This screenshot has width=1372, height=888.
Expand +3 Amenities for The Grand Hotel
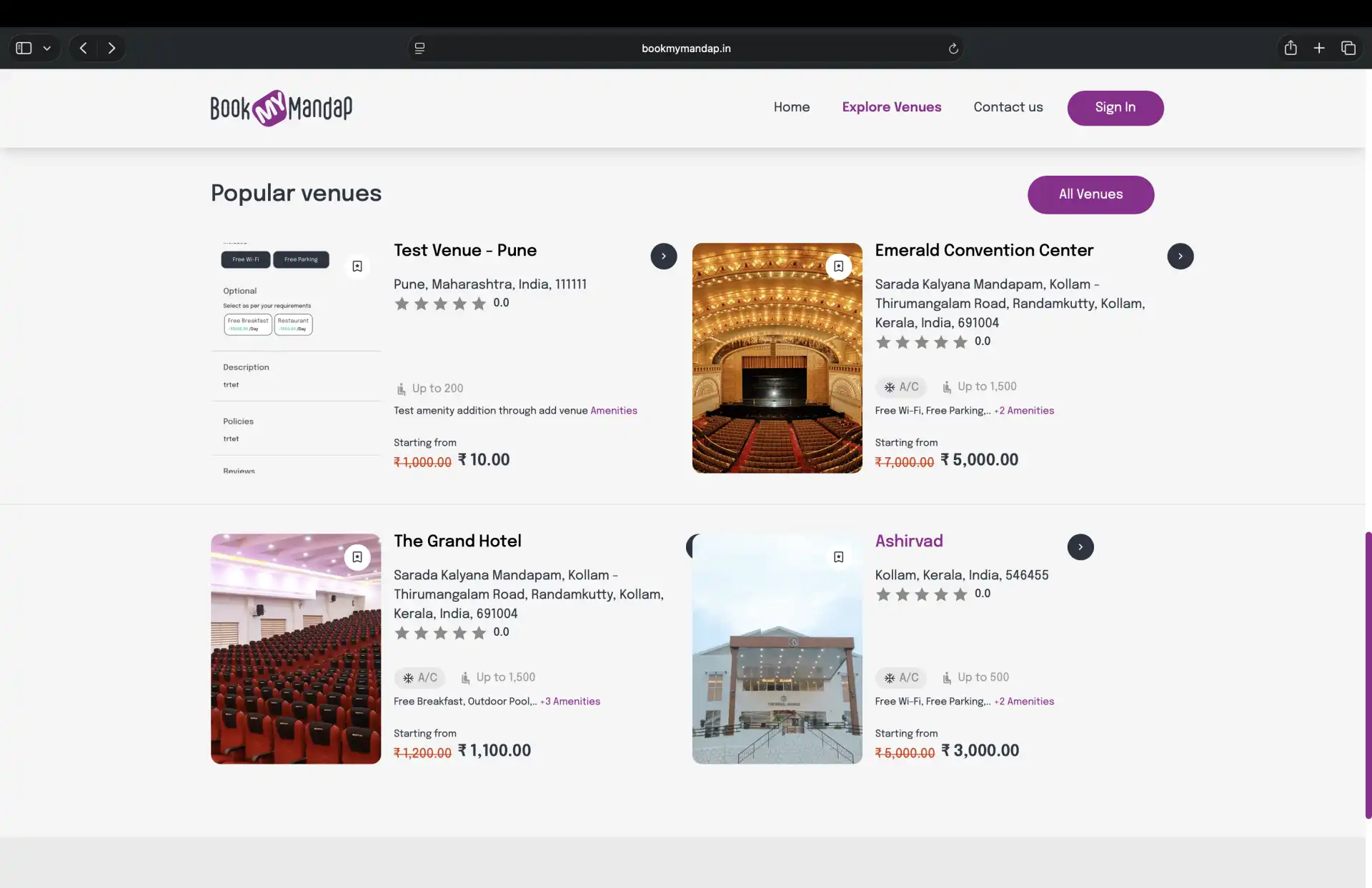tap(570, 702)
